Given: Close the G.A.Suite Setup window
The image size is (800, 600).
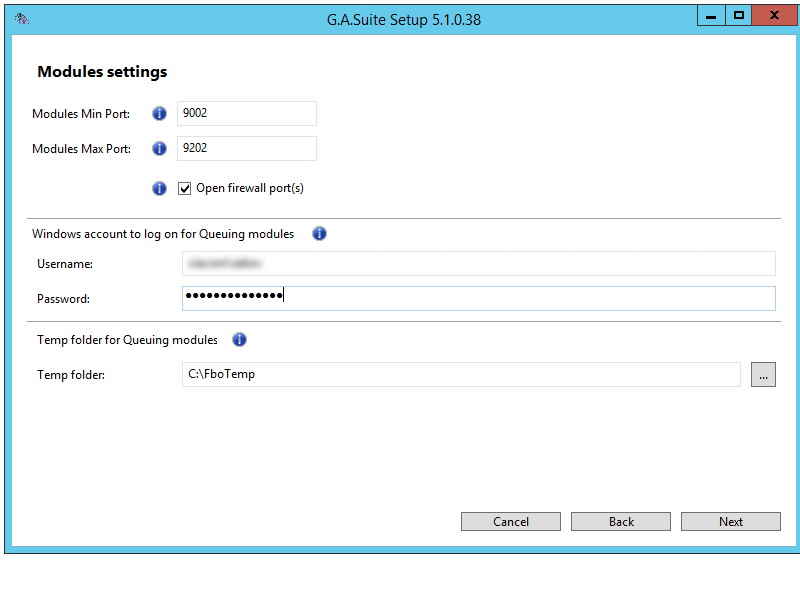Looking at the screenshot, I should tap(774, 16).
